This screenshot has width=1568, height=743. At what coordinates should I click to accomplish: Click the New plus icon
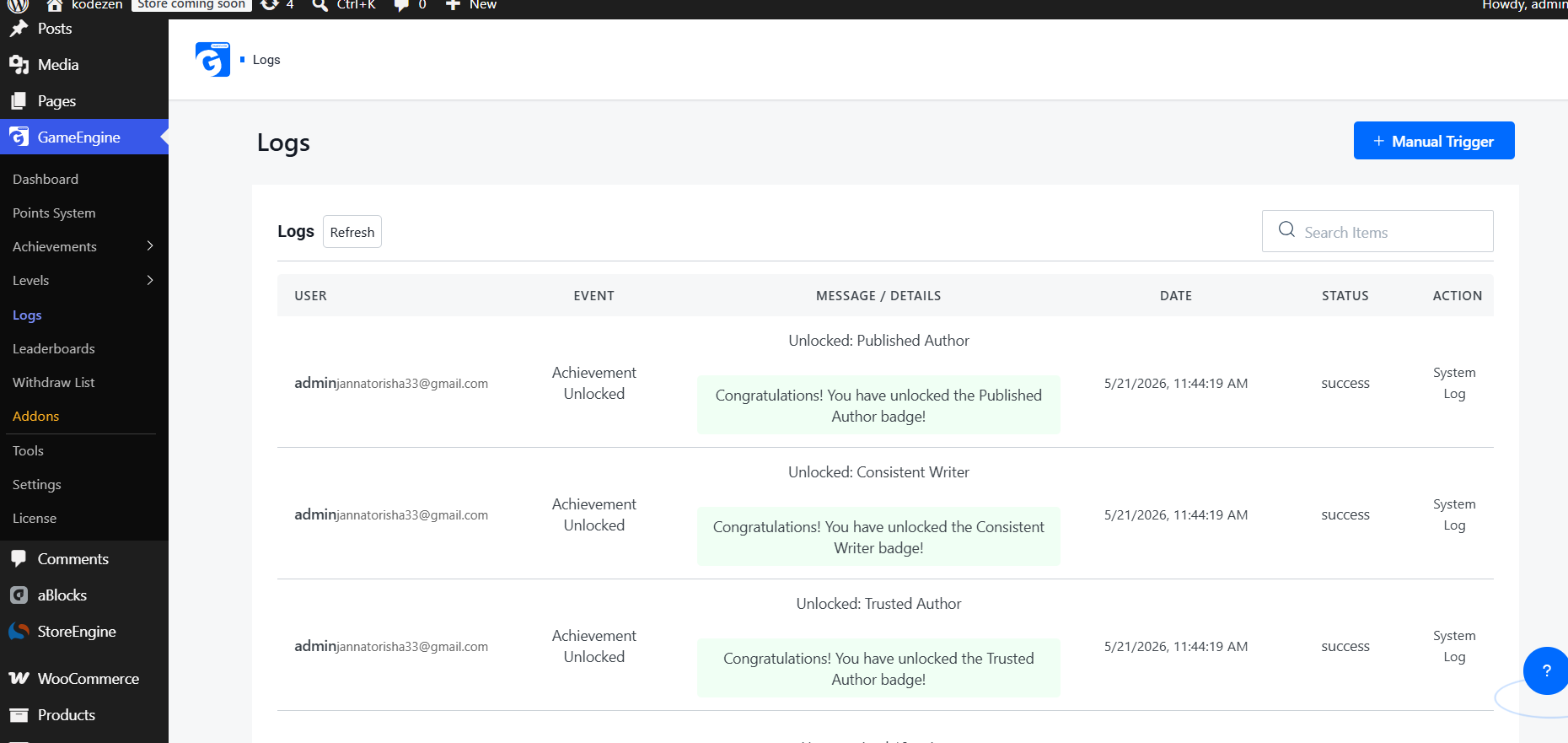click(x=453, y=5)
